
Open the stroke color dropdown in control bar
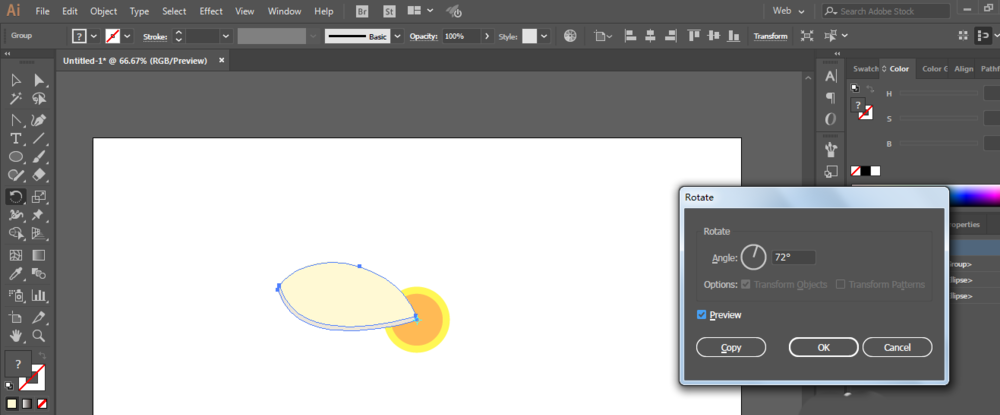point(128,36)
